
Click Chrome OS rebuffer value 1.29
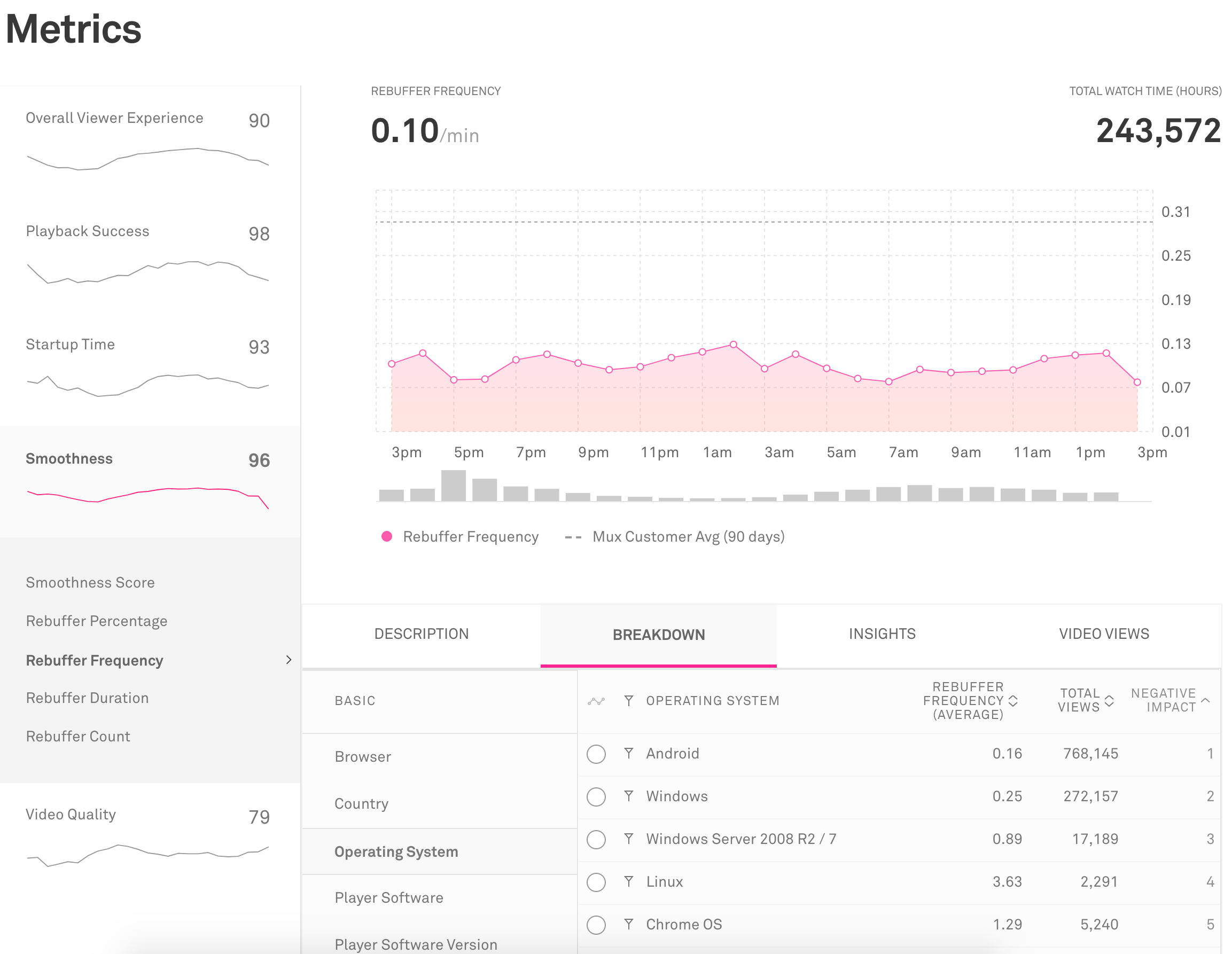pyautogui.click(x=1007, y=924)
